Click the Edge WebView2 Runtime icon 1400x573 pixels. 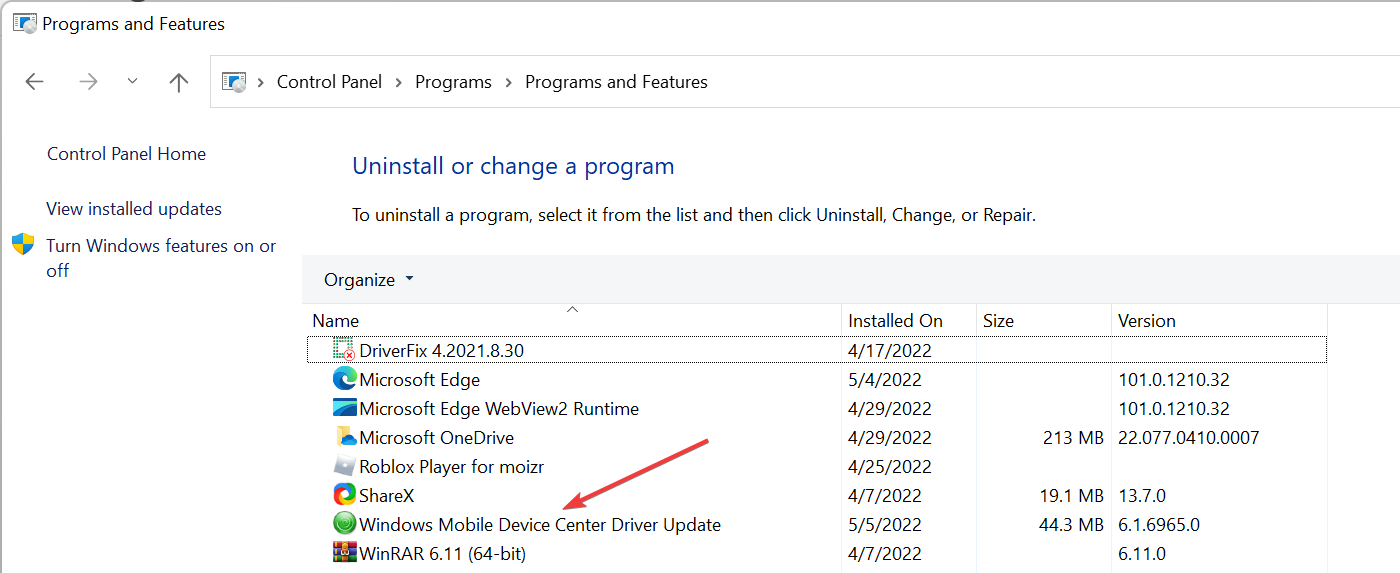pyautogui.click(x=344, y=408)
